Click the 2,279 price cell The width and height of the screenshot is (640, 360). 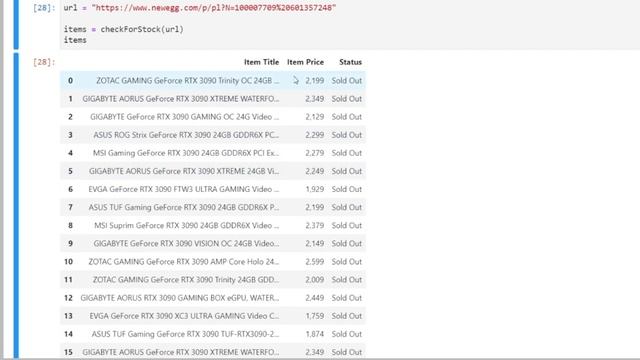point(314,153)
